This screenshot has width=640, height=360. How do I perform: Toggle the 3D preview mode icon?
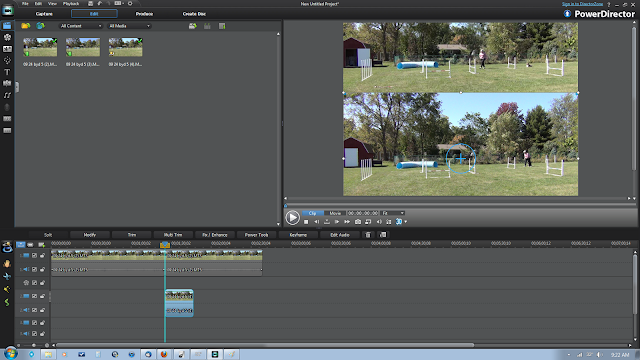[x=399, y=222]
